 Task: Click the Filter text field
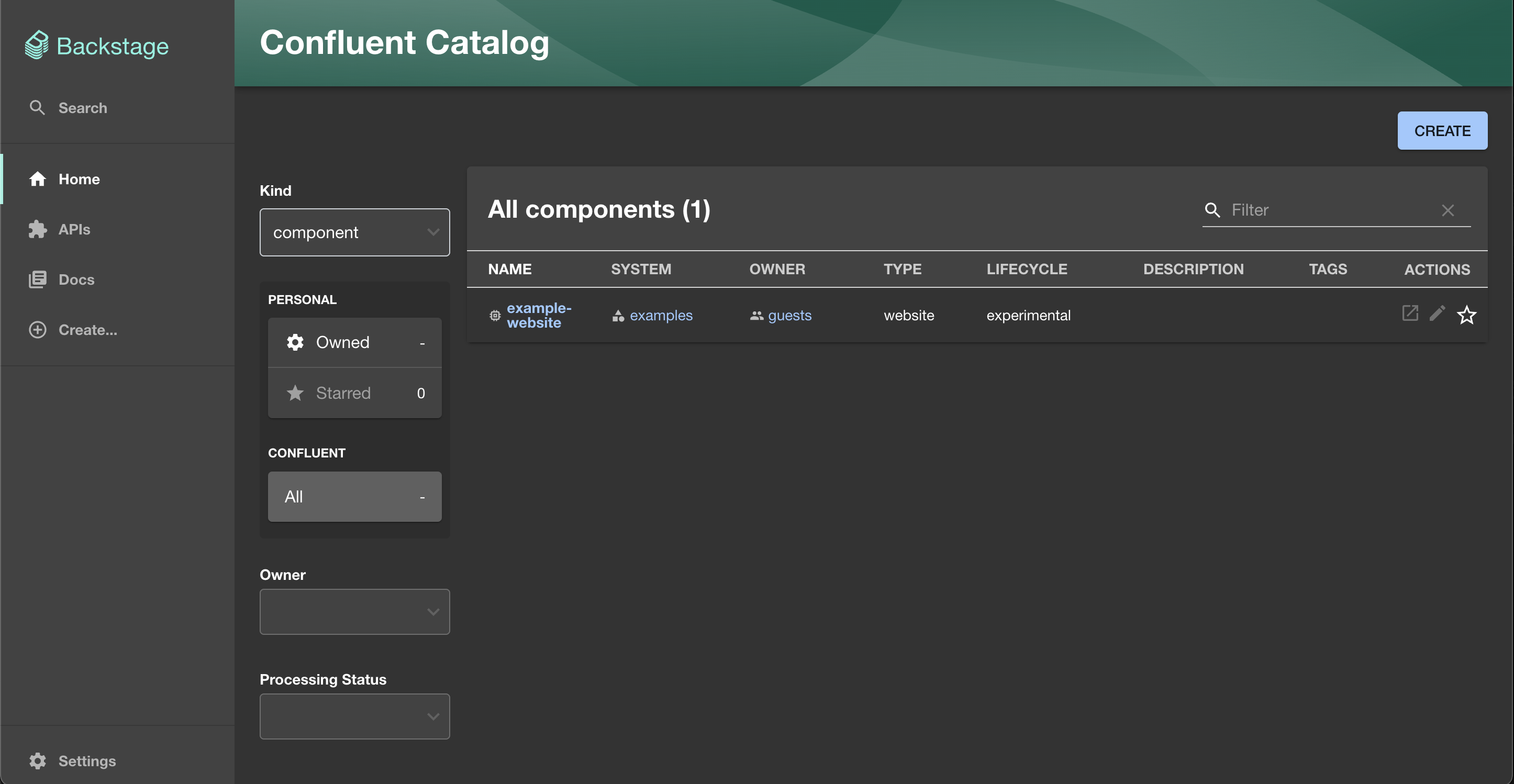[x=1331, y=210]
